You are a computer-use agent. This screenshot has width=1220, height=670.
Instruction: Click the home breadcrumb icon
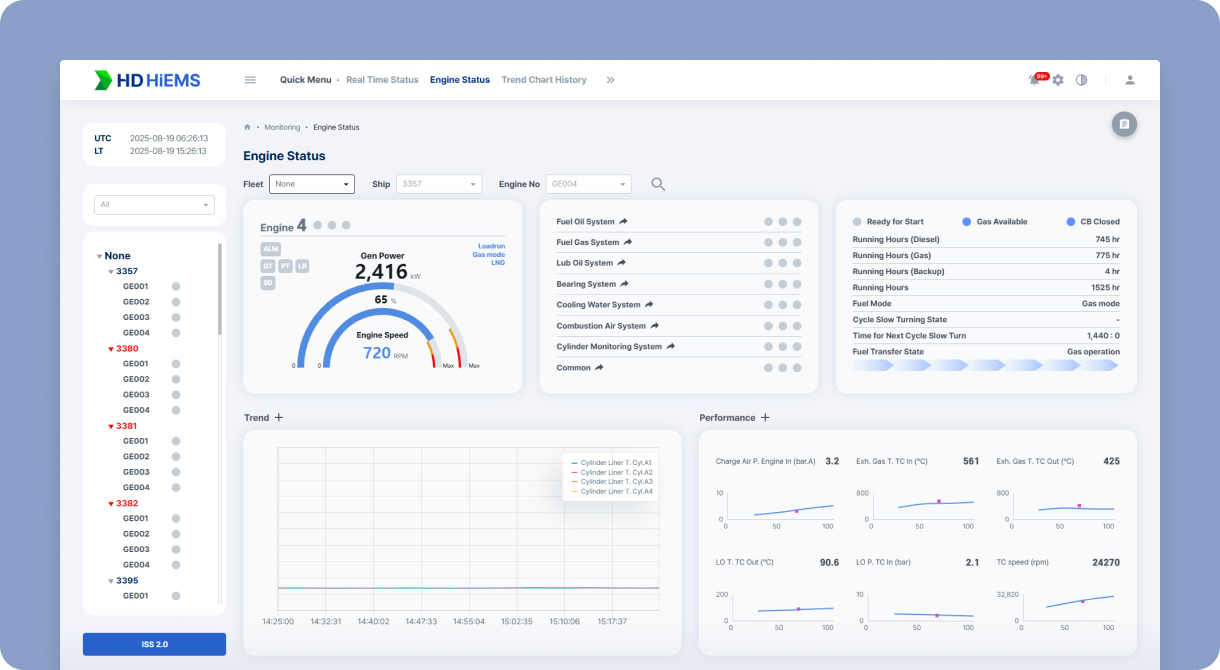247,127
